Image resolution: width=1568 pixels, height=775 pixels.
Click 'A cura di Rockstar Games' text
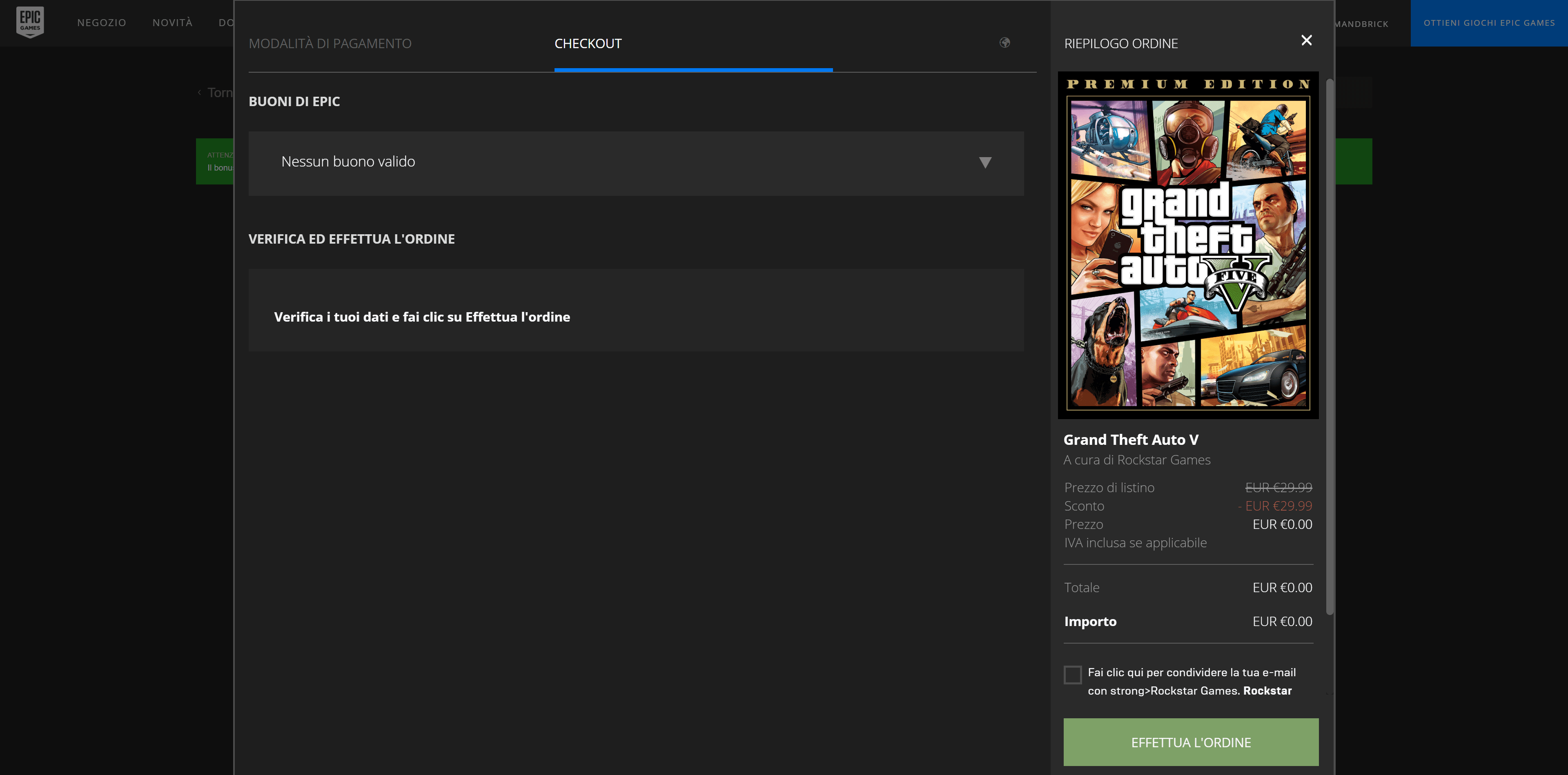point(1136,460)
